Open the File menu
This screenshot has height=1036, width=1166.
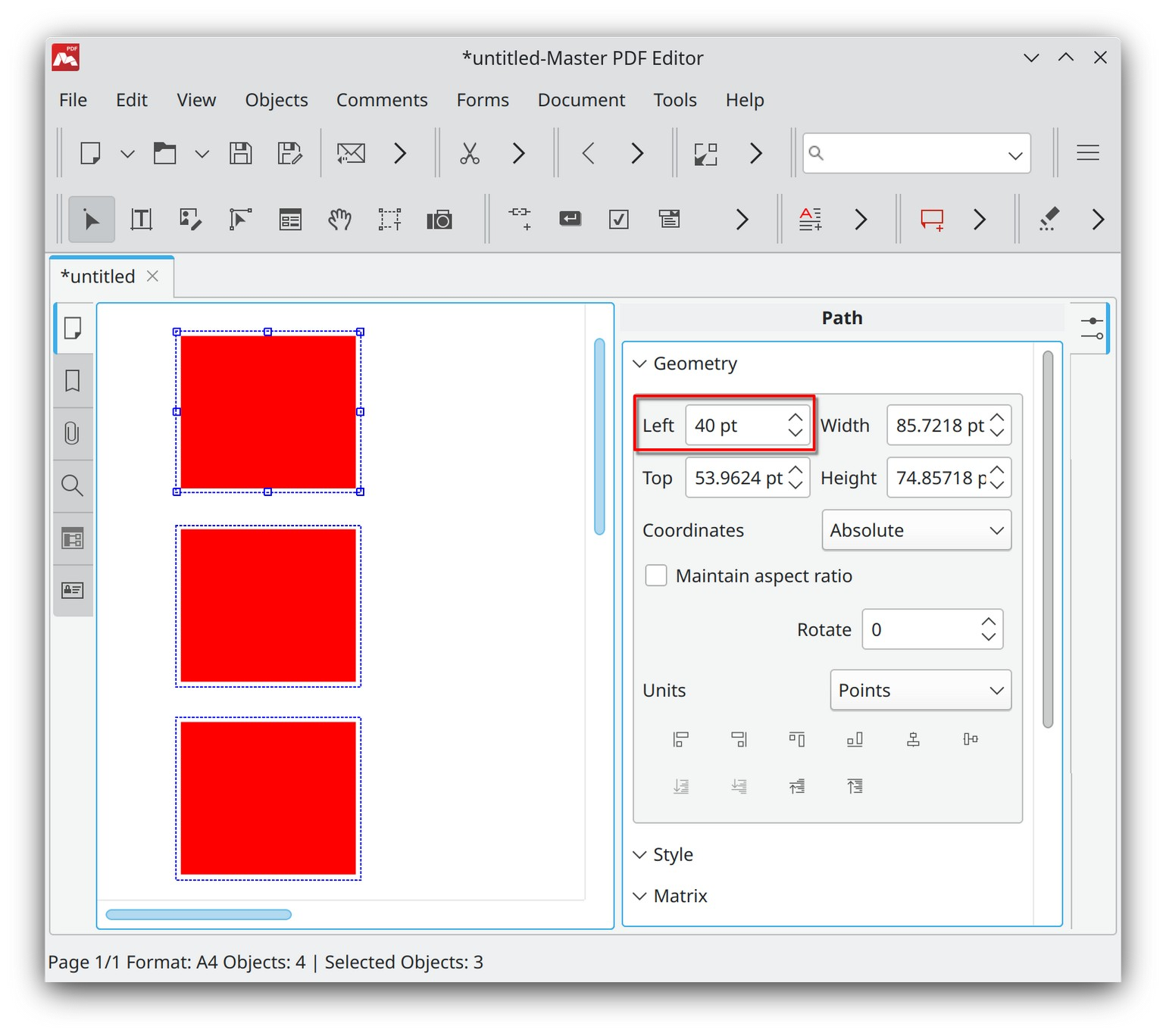tap(73, 100)
